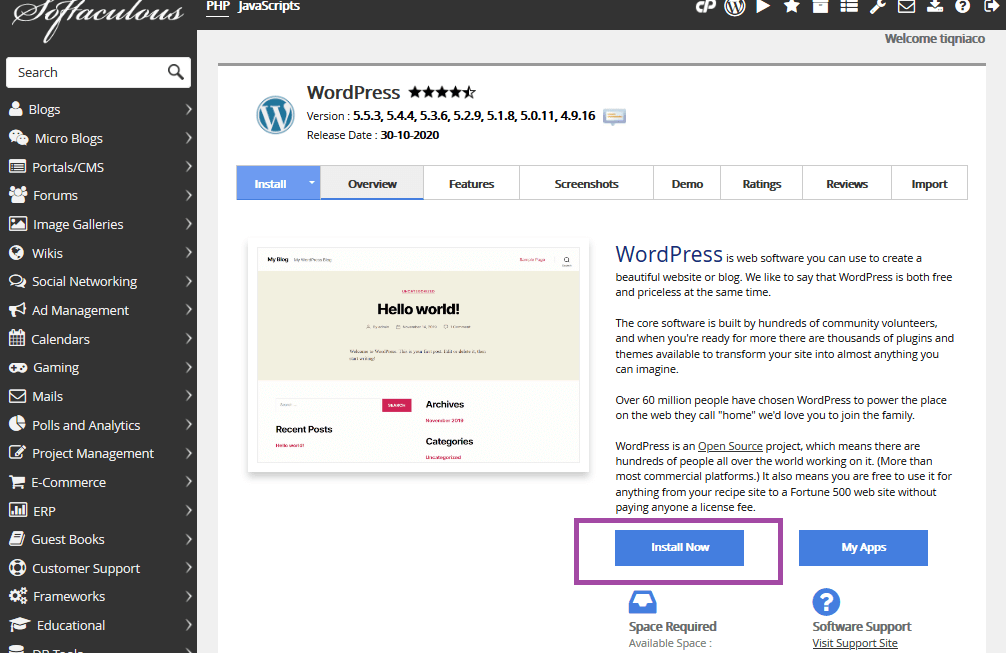This screenshot has width=1006, height=653.
Task: Expand the Project Management chevron
Action: click(188, 453)
